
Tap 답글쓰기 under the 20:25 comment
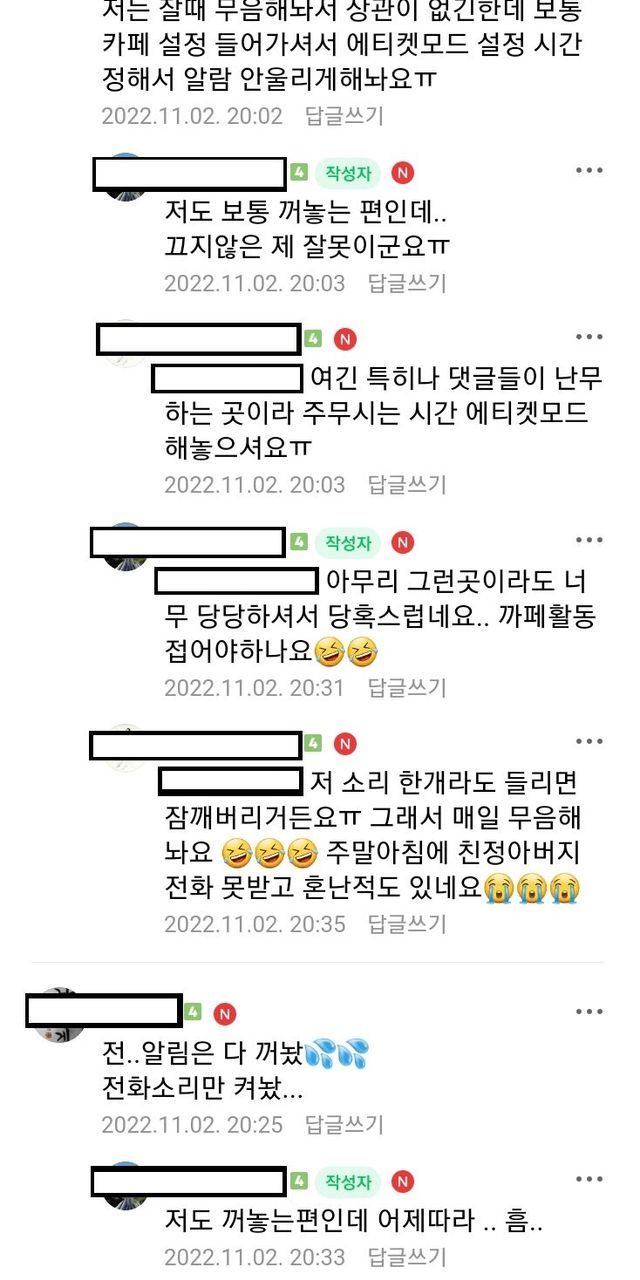(344, 1124)
